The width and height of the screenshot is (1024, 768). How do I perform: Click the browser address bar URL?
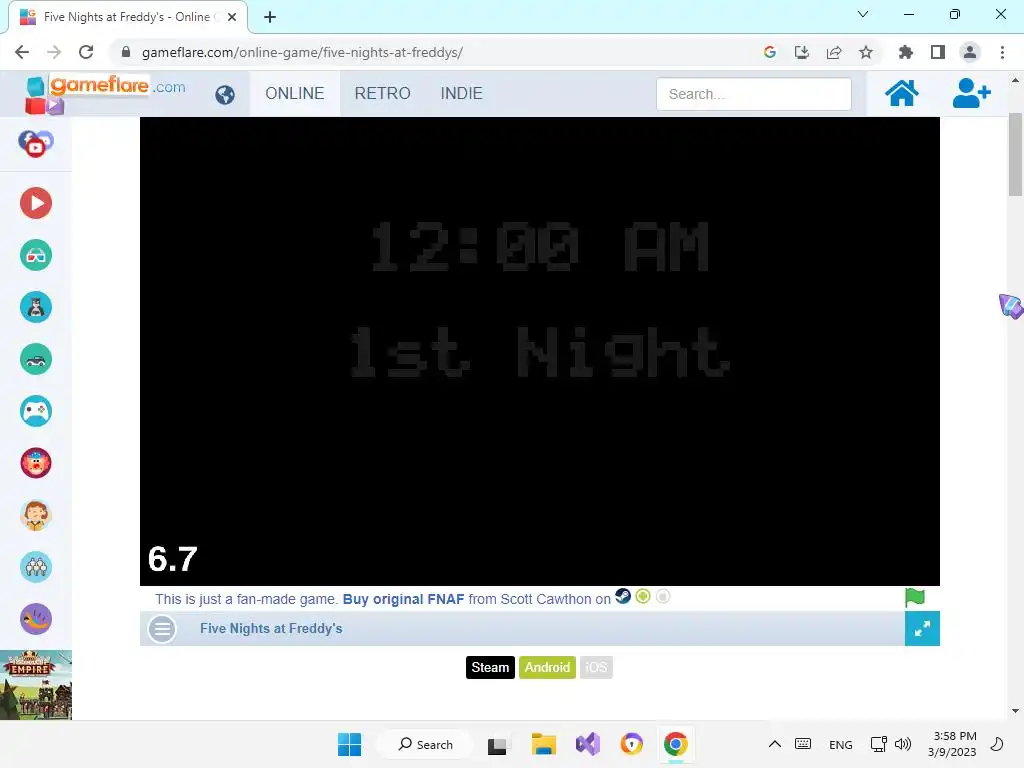click(302, 52)
